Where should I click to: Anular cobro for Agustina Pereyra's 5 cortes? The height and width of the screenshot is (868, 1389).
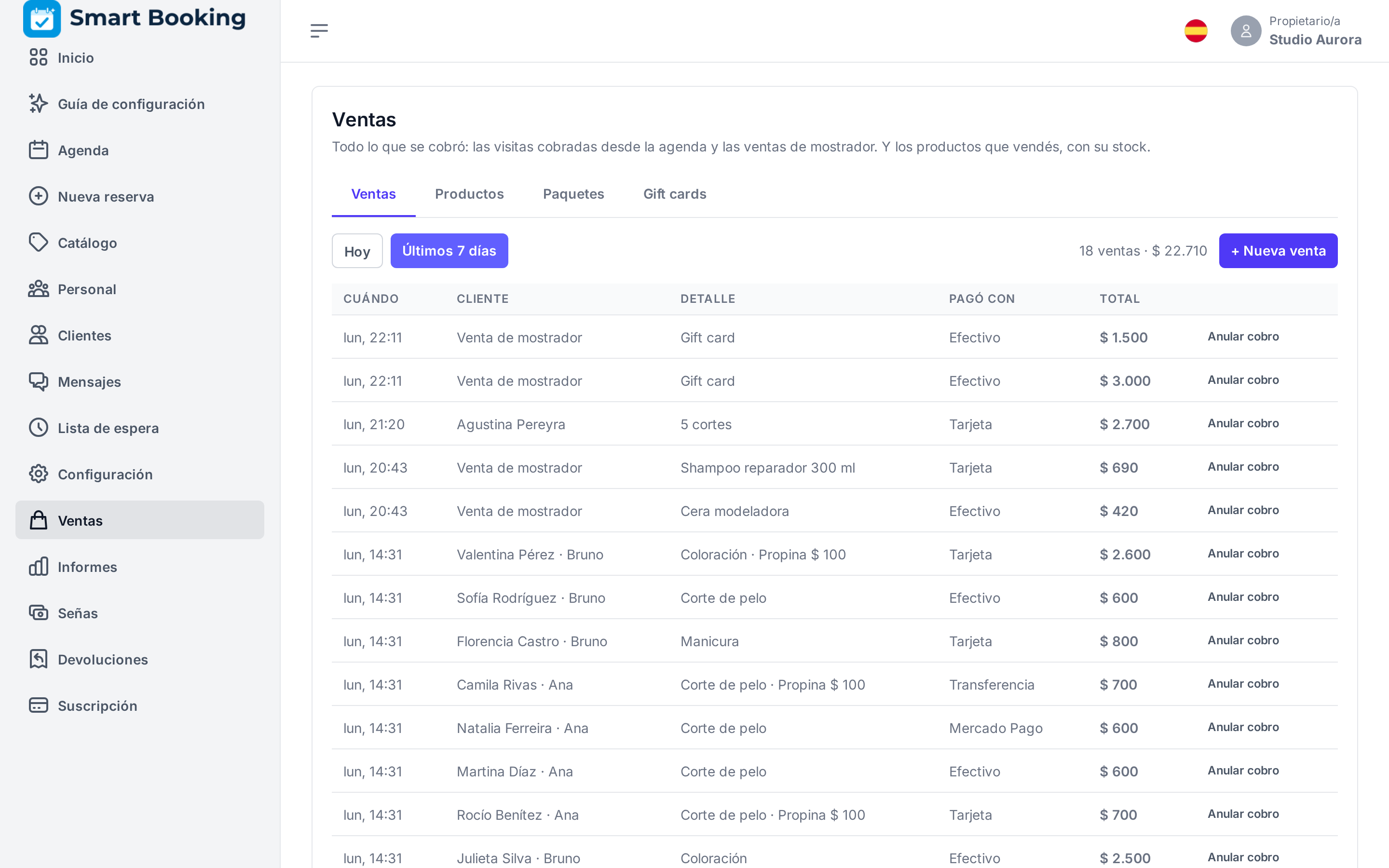(1243, 423)
